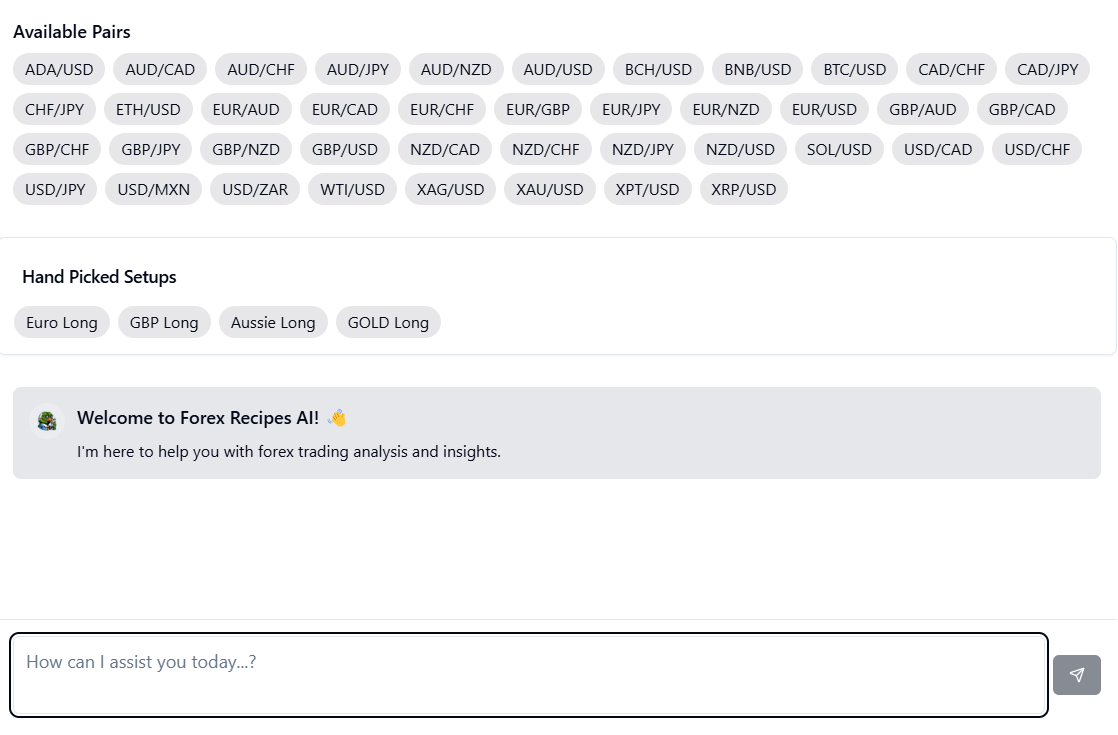Pick the USD/JPY pair chip
This screenshot has height=735, width=1118.
55,189
